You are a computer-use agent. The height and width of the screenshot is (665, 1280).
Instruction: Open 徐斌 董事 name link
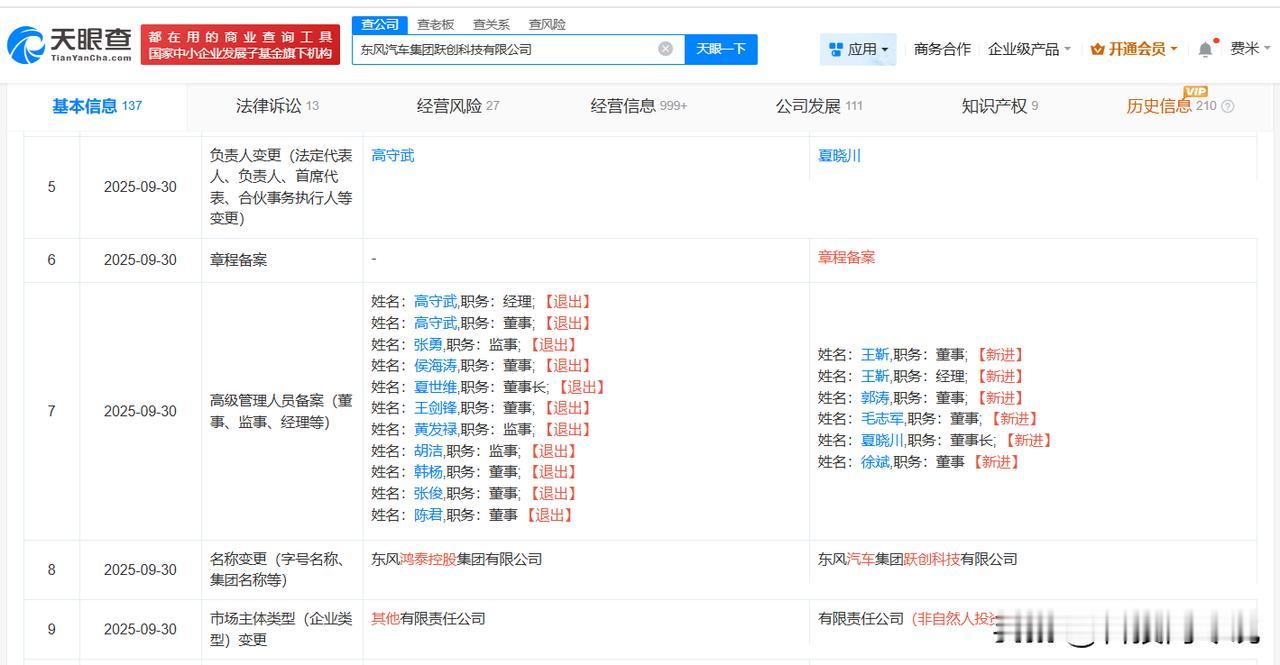[x=875, y=461]
